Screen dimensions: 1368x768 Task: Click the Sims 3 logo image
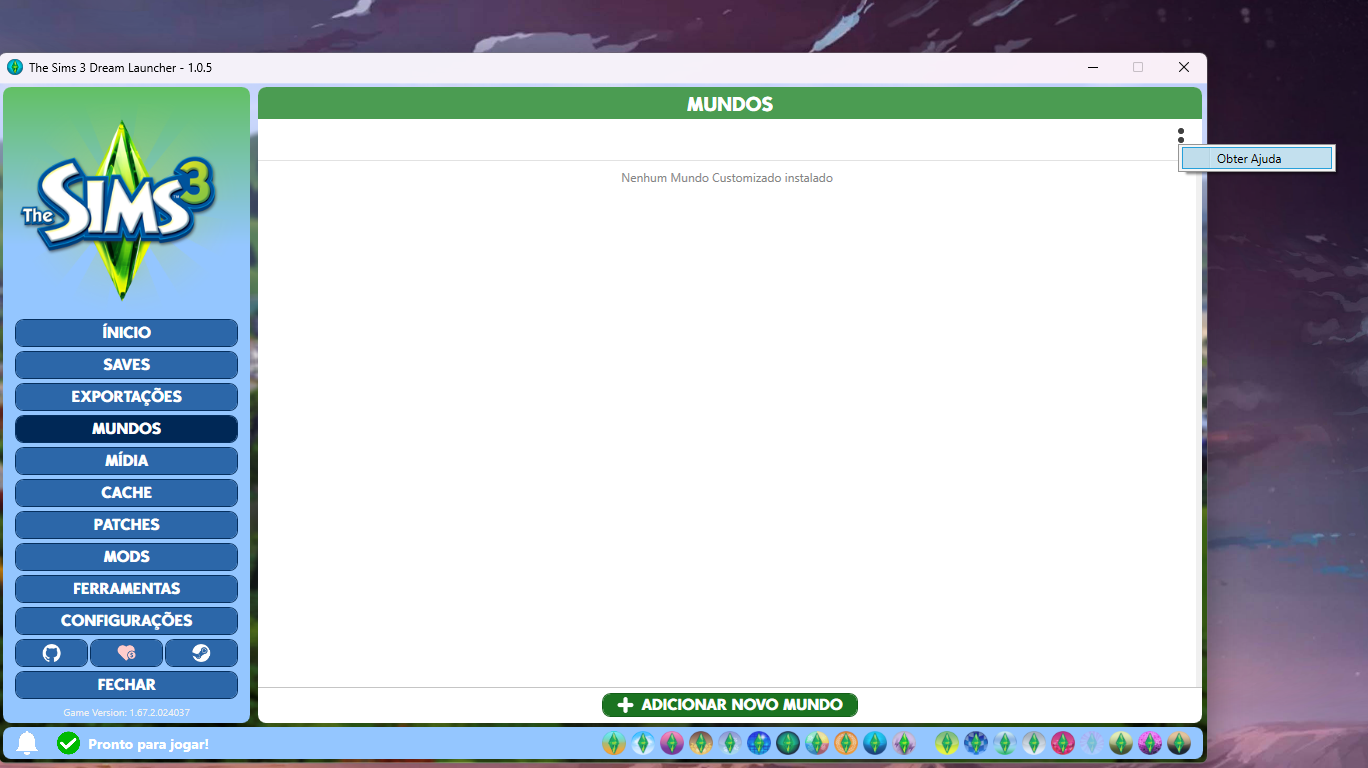tap(119, 210)
